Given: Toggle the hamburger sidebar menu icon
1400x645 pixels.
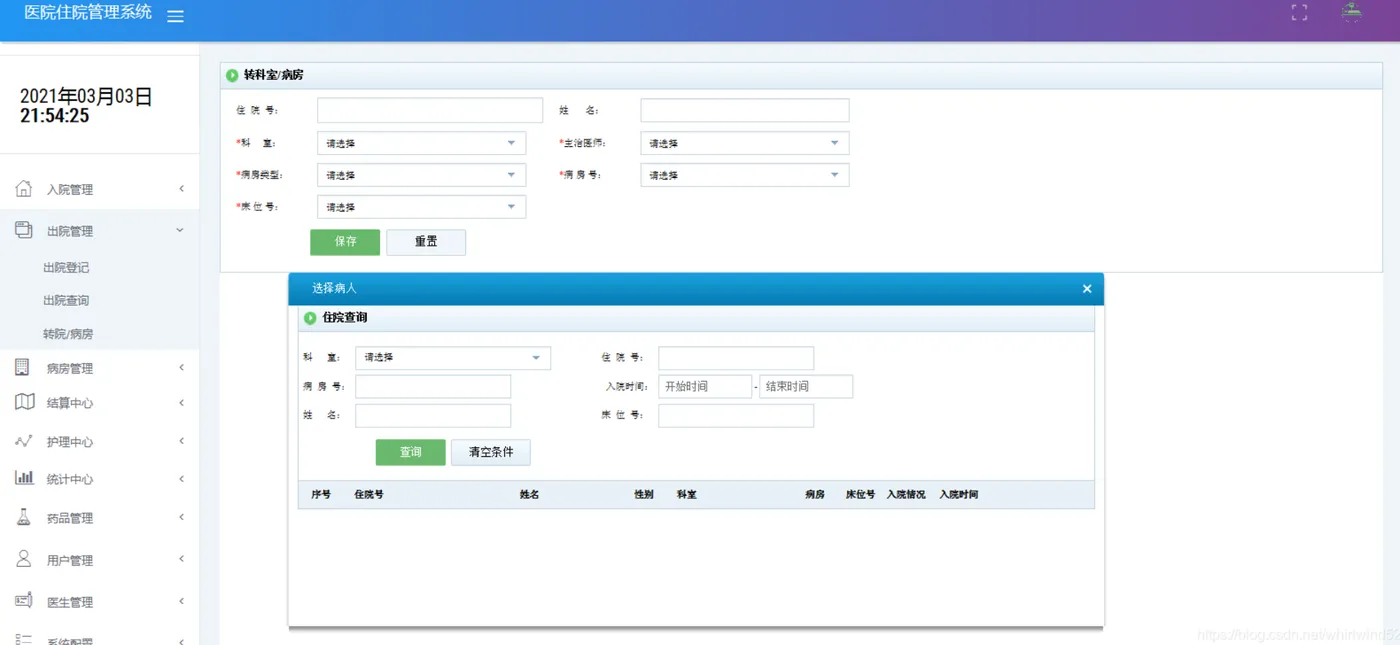Looking at the screenshot, I should pyautogui.click(x=175, y=17).
